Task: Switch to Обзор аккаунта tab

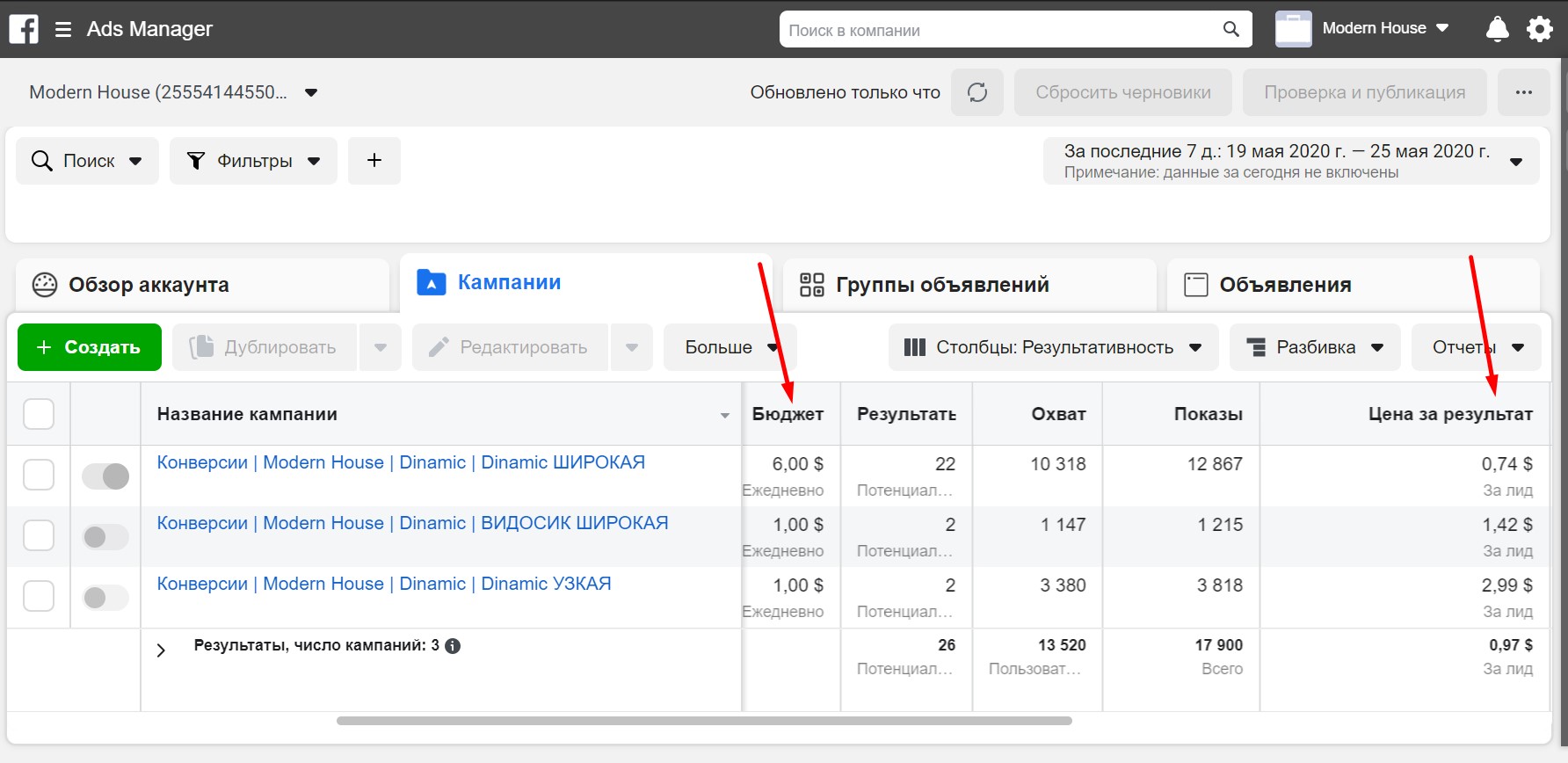Action: pyautogui.click(x=202, y=285)
